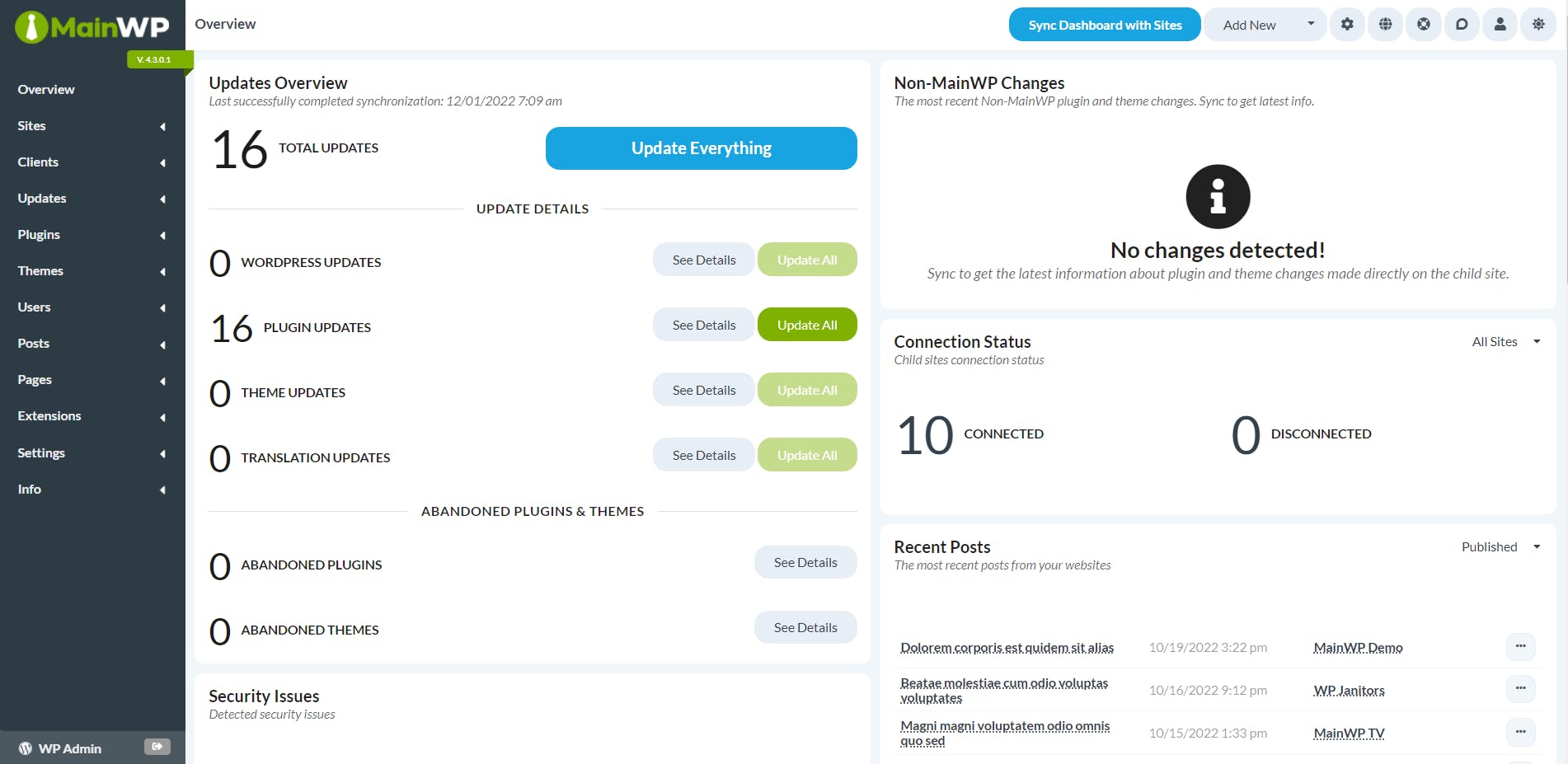Open the Posts sidebar menu item

pyautogui.click(x=92, y=344)
